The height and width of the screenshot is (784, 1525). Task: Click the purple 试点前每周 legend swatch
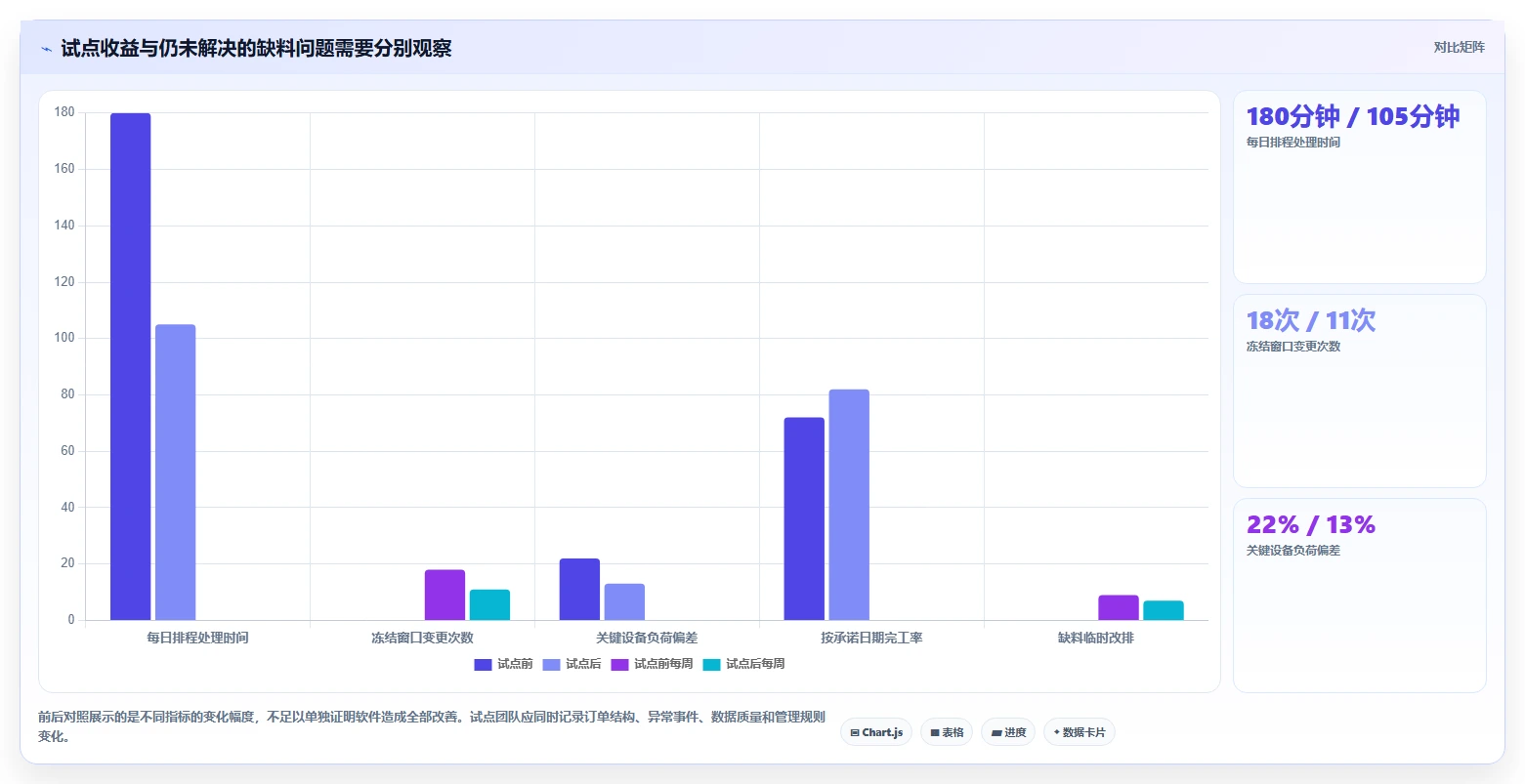(x=619, y=665)
